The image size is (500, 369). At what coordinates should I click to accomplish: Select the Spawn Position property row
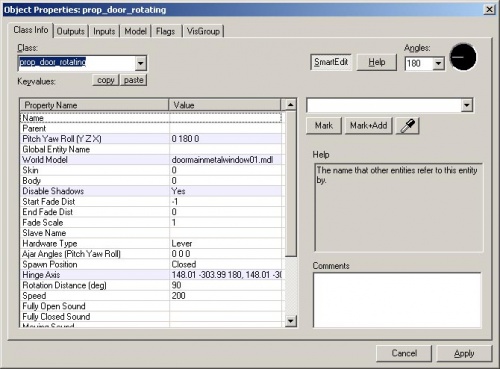(151, 264)
